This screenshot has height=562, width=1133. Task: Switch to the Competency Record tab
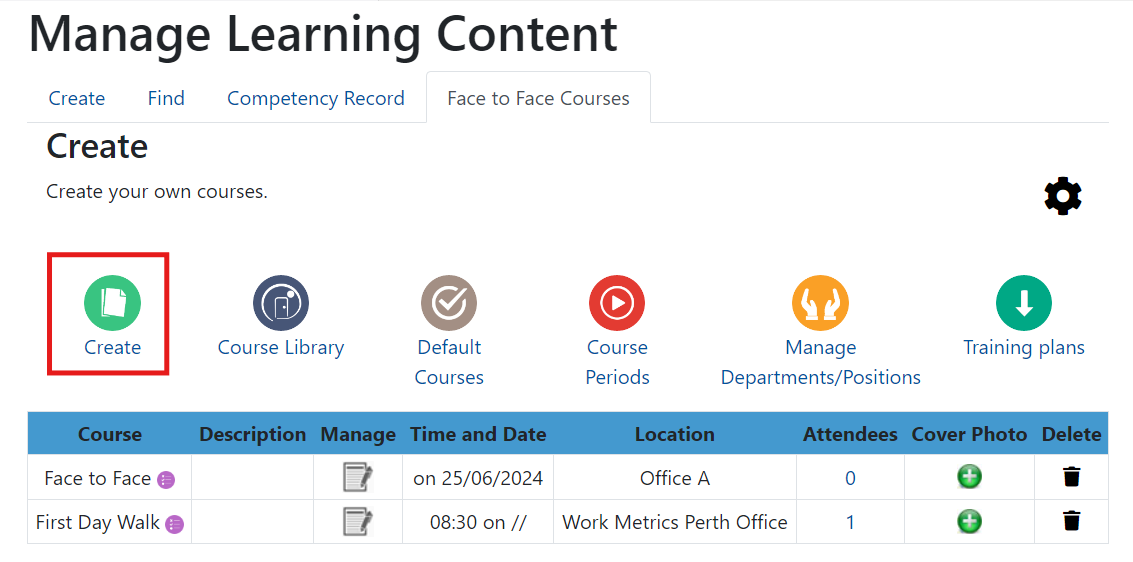[x=315, y=98]
